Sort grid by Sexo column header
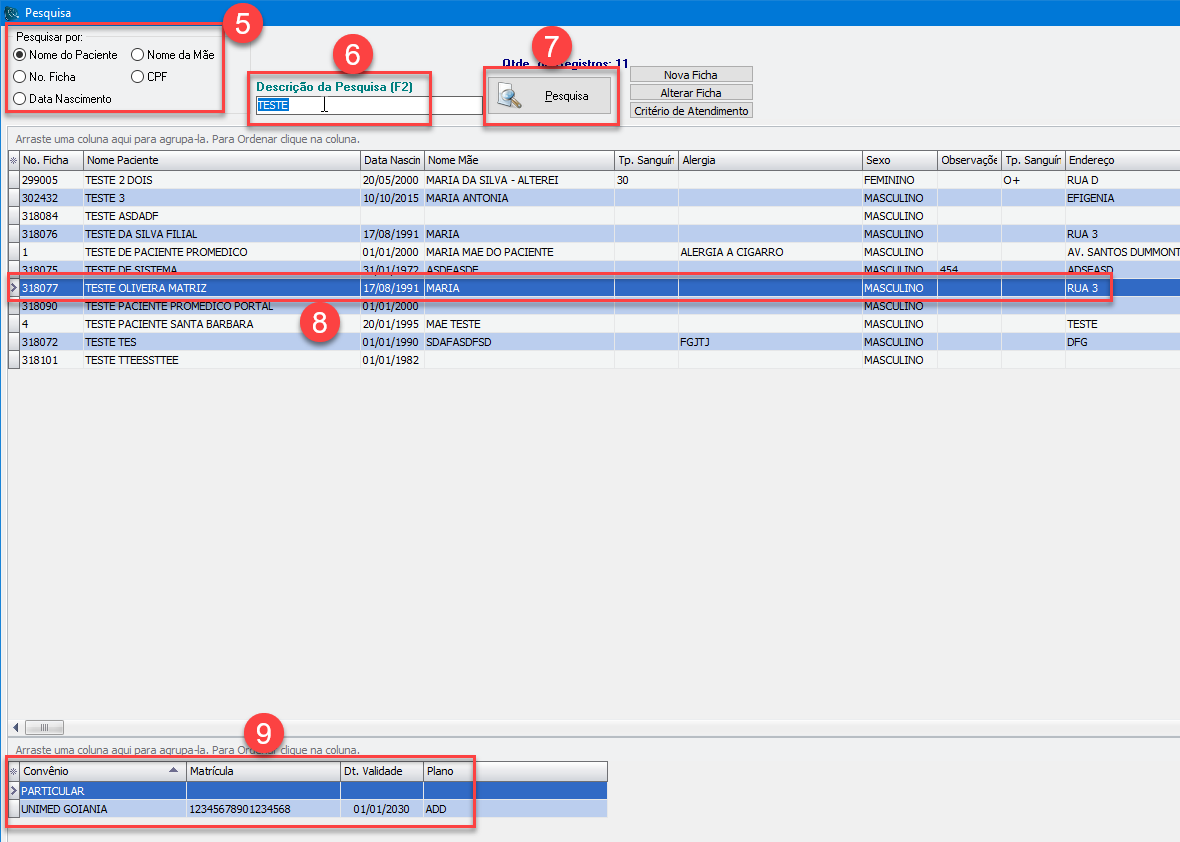Image resolution: width=1180 pixels, height=842 pixels. point(898,160)
